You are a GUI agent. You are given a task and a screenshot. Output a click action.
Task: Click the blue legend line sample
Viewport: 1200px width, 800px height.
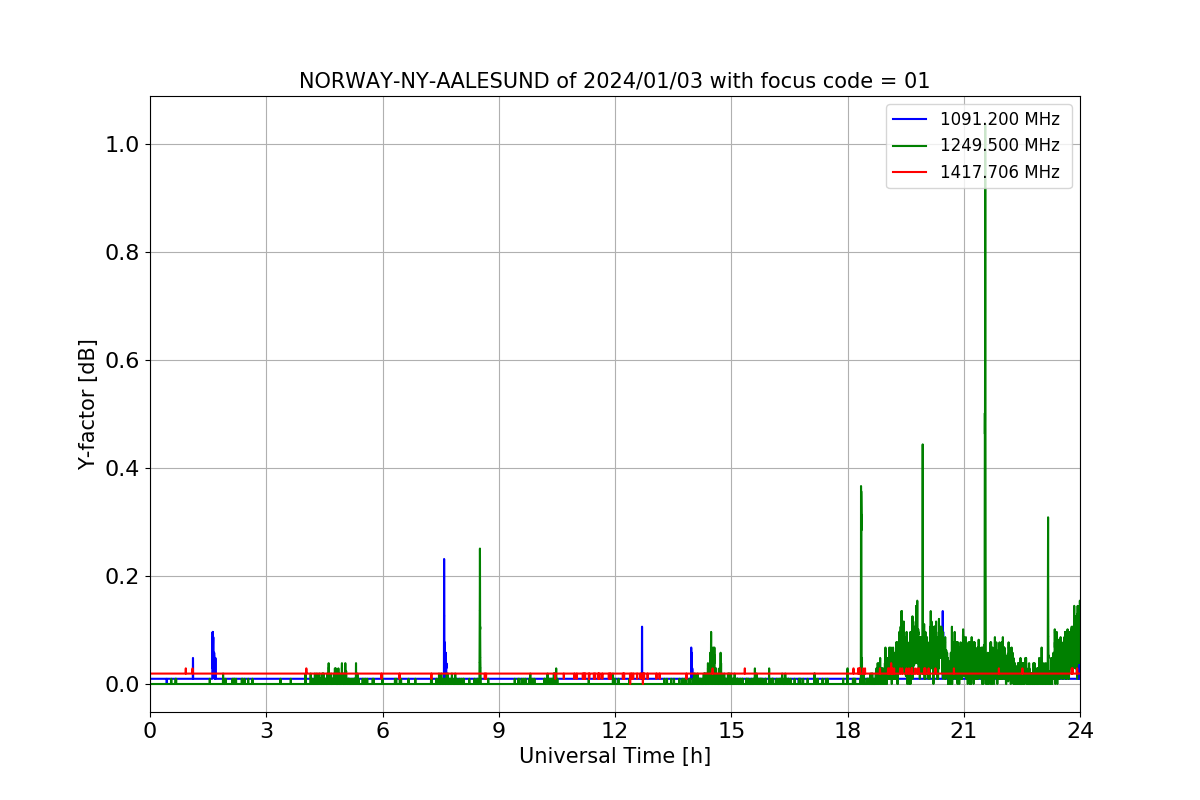(x=911, y=120)
